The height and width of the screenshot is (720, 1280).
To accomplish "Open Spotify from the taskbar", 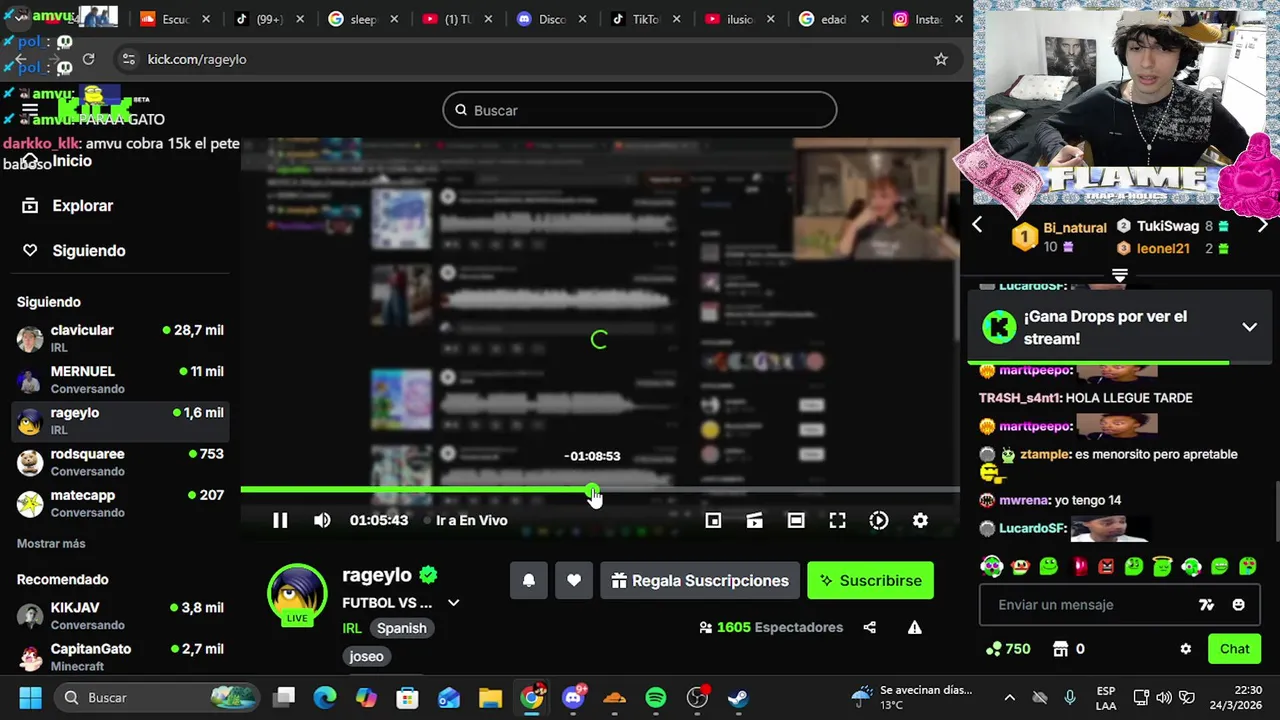I will pos(656,697).
